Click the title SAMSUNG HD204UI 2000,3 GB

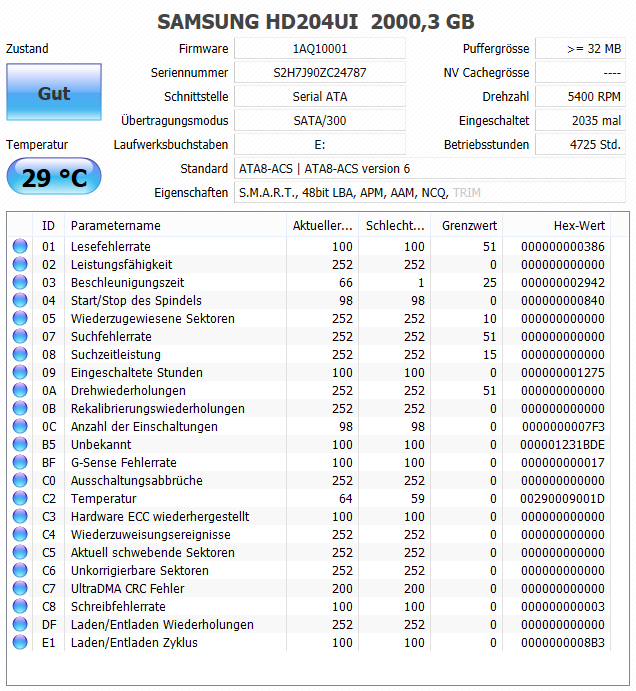click(x=316, y=22)
